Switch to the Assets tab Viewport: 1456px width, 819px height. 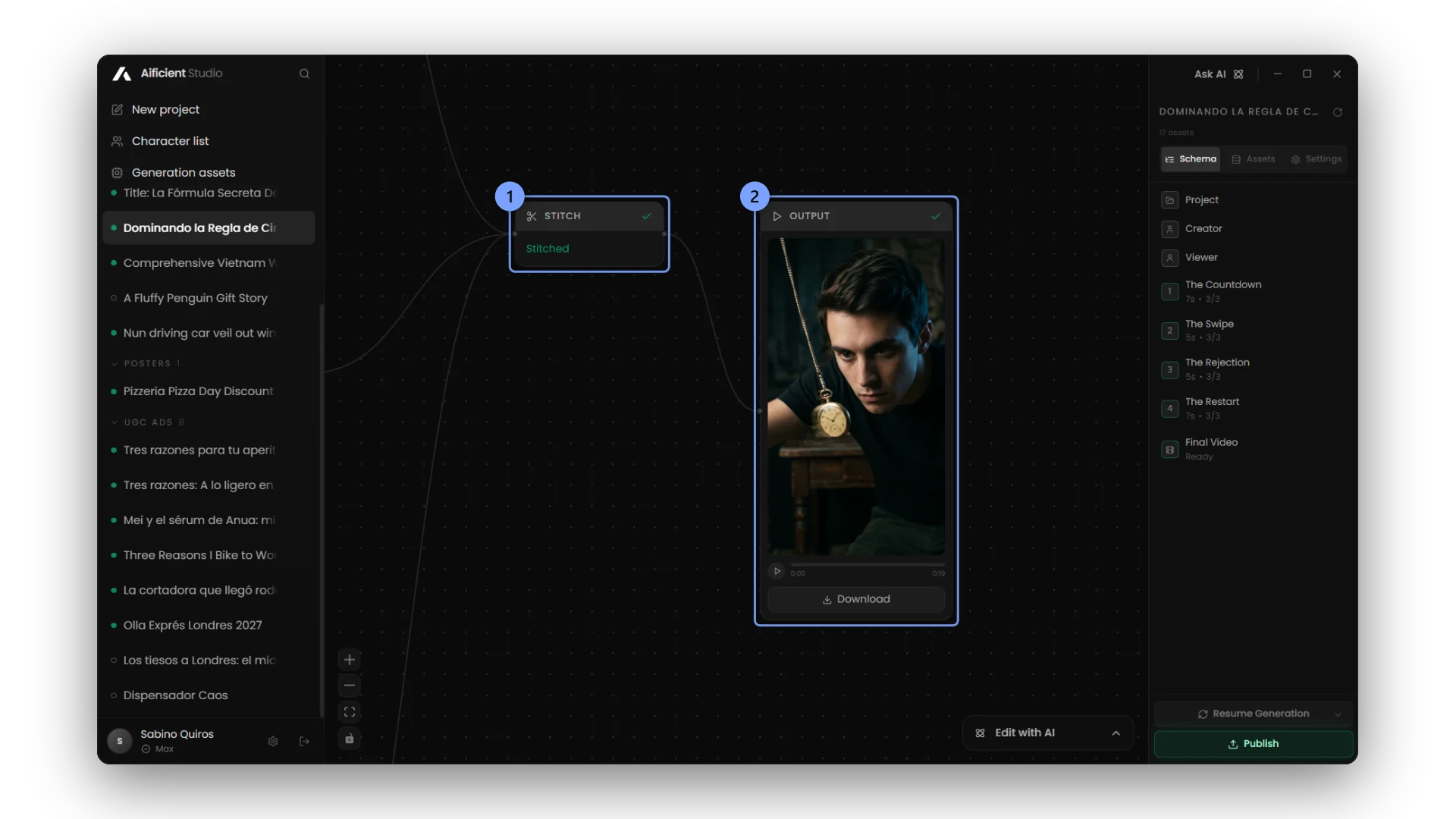[1254, 159]
